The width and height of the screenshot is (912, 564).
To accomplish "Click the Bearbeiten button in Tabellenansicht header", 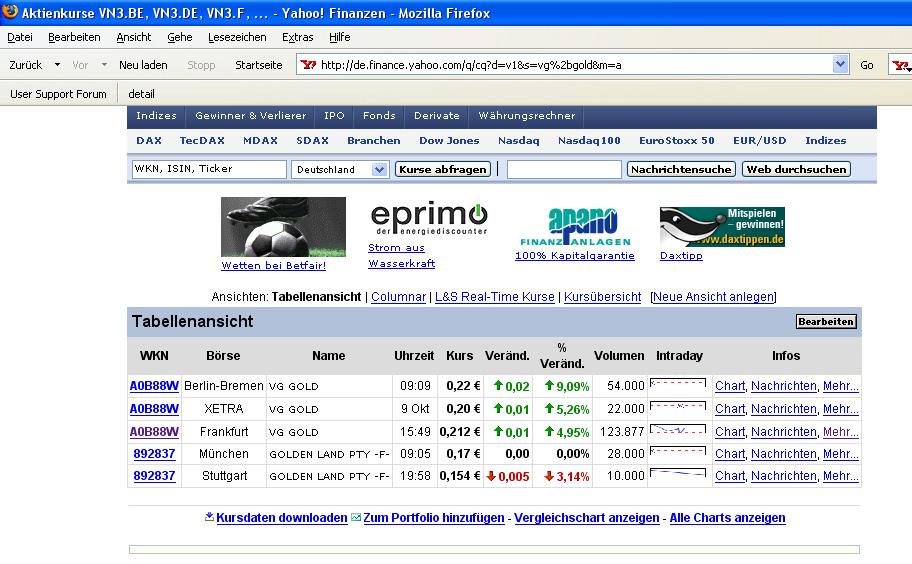I will pyautogui.click(x=826, y=322).
